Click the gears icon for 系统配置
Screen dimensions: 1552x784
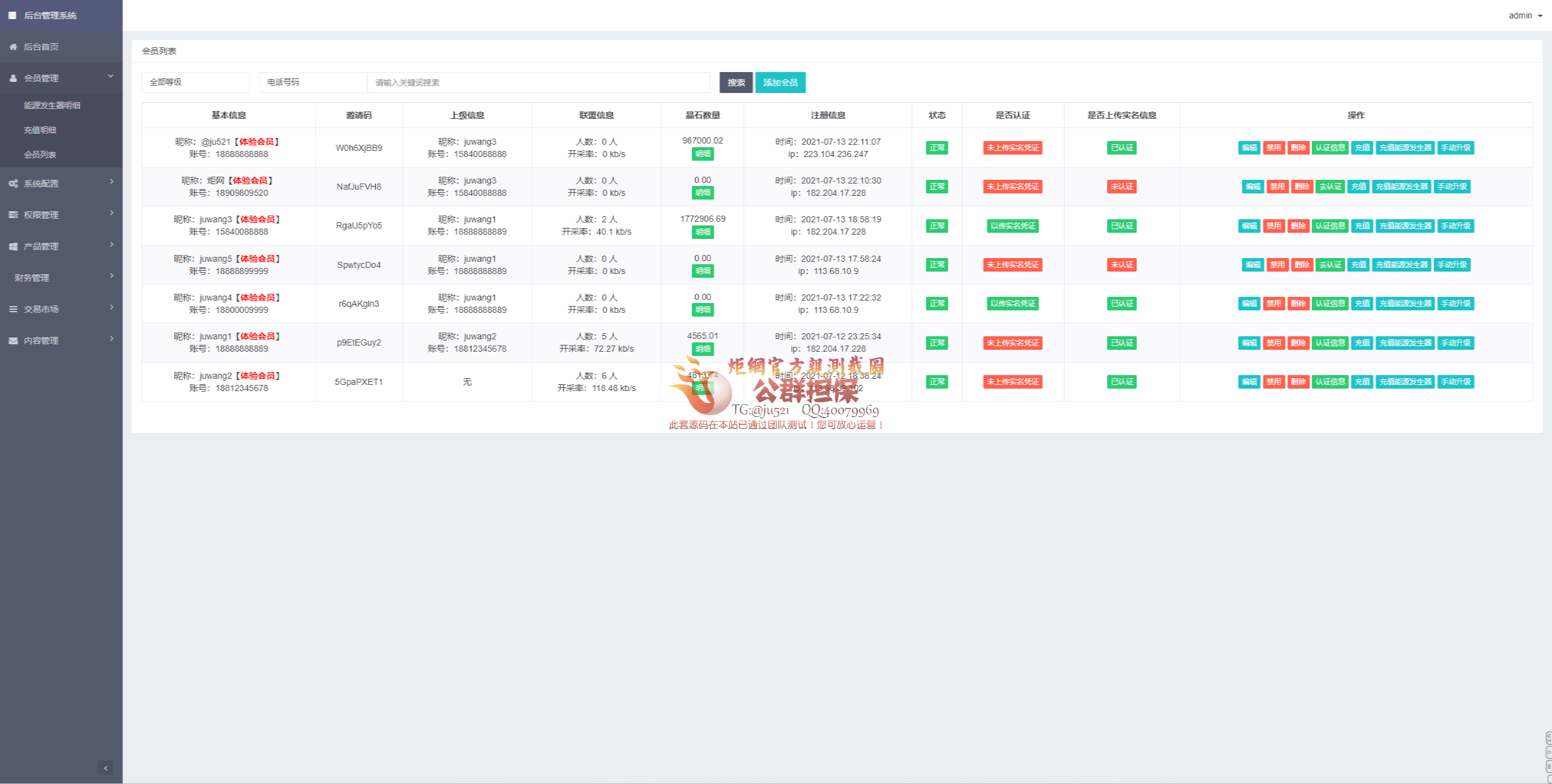pos(13,184)
